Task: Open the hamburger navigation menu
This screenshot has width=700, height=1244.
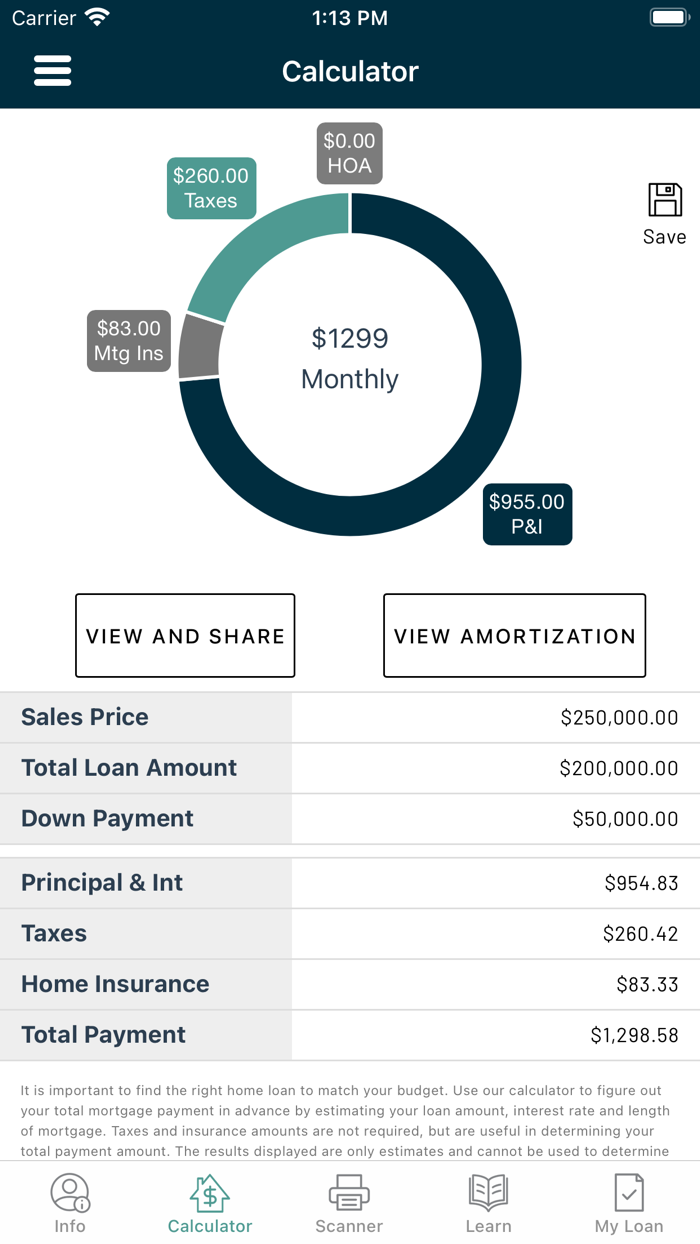Action: [x=52, y=70]
